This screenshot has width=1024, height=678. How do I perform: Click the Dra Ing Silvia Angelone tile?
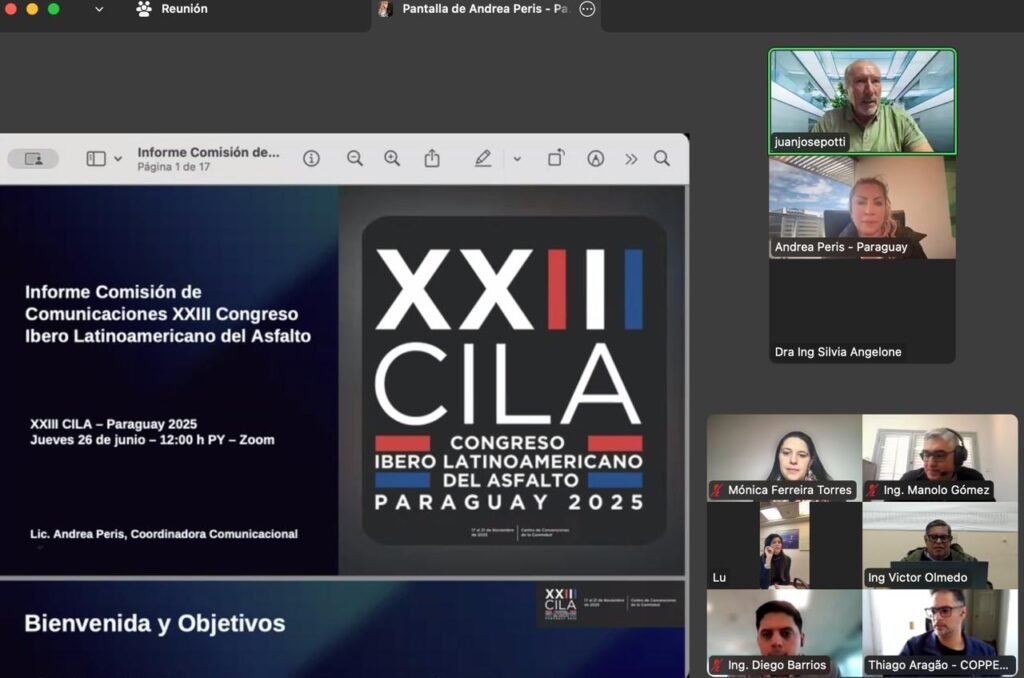(x=862, y=313)
